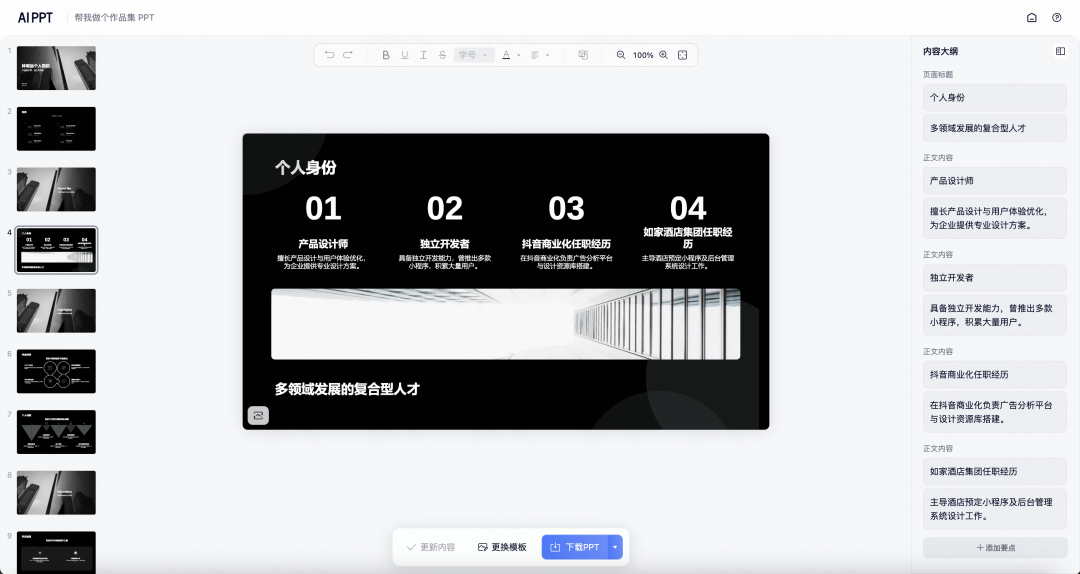Screen dimensions: 1080x574
Task: Click the 下载PPT button
Action: pos(574,547)
